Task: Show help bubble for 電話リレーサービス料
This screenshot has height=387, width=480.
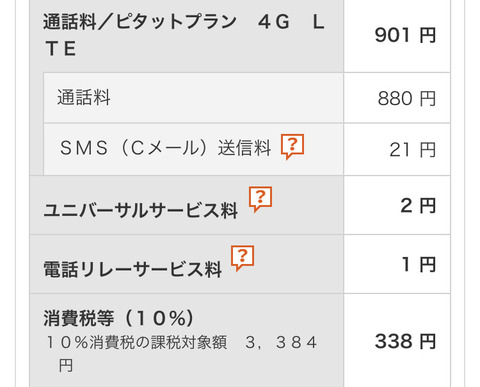Action: 242,258
